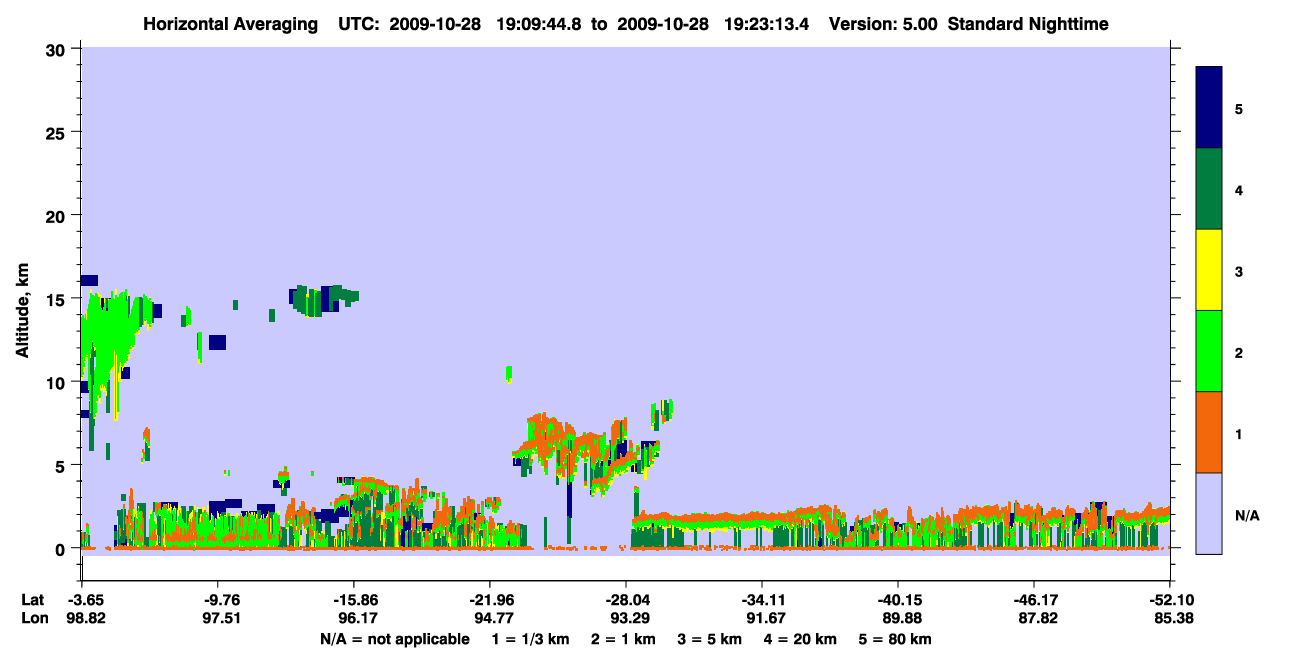Click the colorbar label '3'
This screenshot has height=667, width=1300.
tap(1239, 271)
